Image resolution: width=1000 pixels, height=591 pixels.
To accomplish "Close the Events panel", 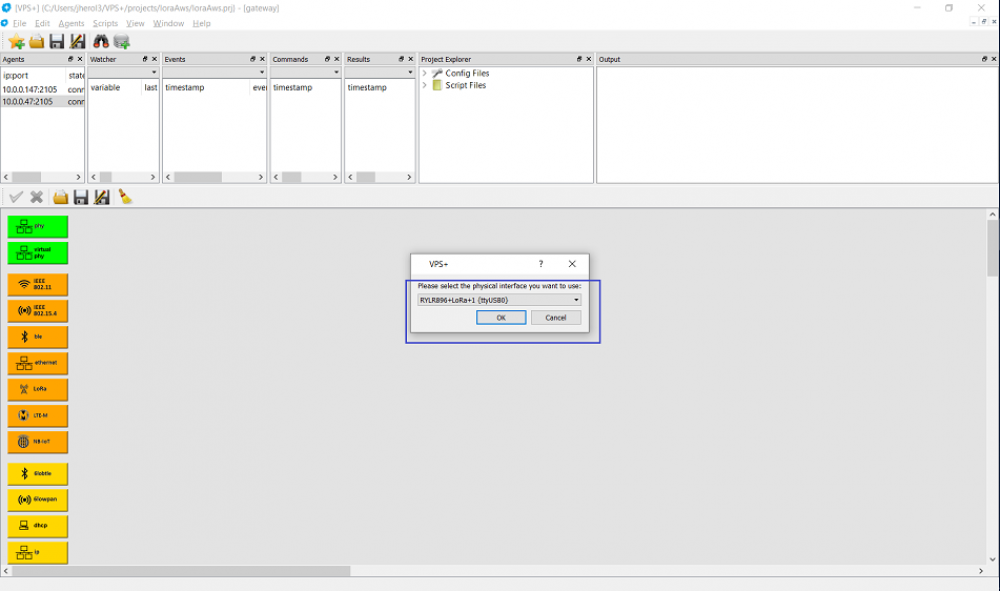I will [262, 59].
